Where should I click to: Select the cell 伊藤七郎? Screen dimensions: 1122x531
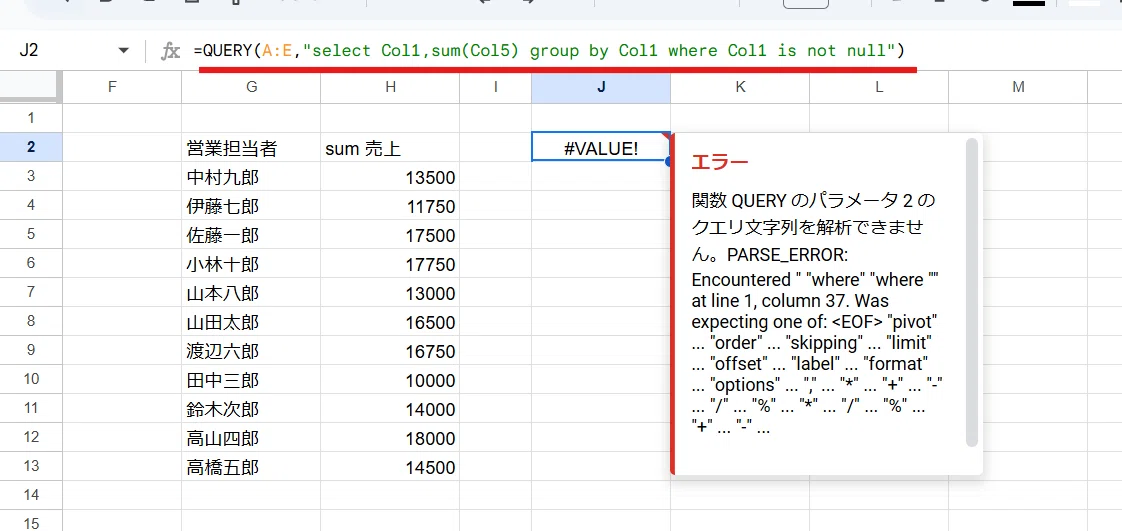250,206
